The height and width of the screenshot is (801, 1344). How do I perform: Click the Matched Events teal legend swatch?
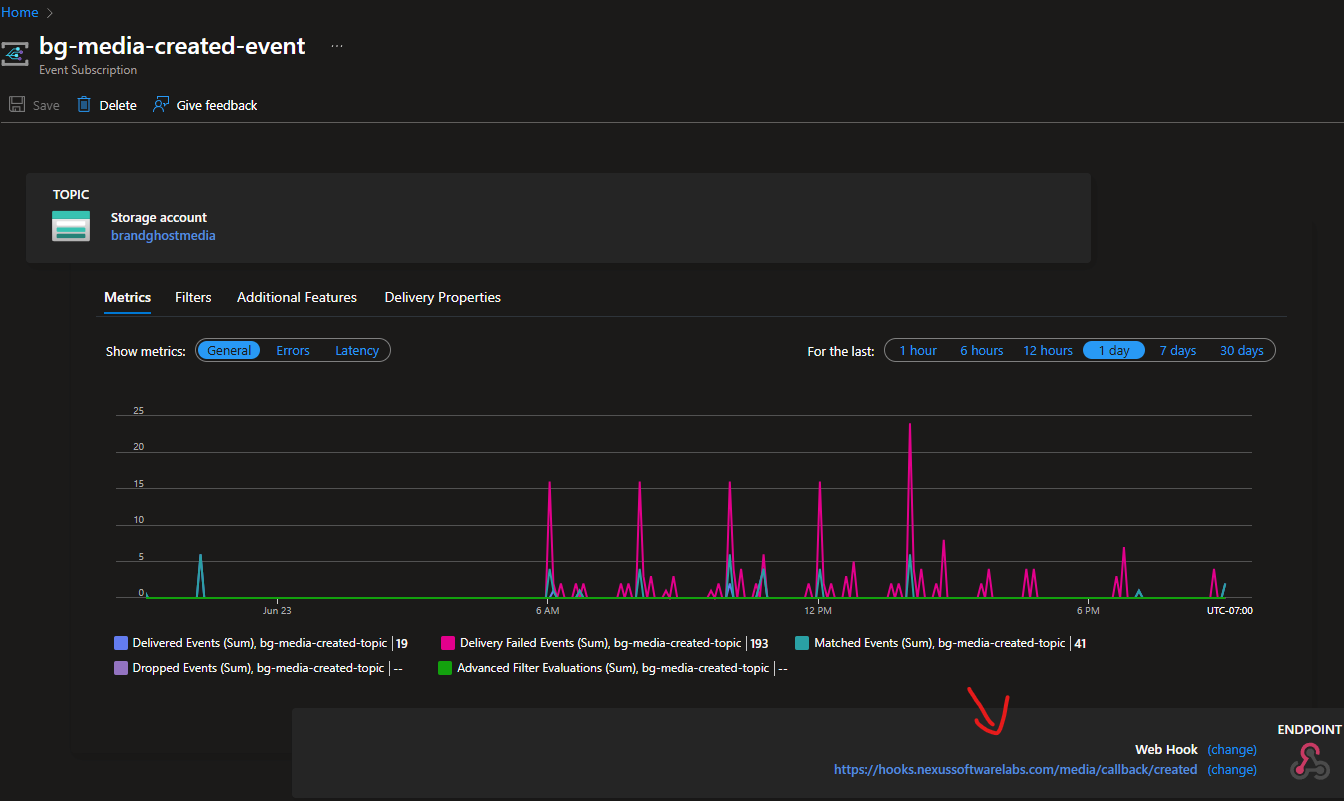802,643
